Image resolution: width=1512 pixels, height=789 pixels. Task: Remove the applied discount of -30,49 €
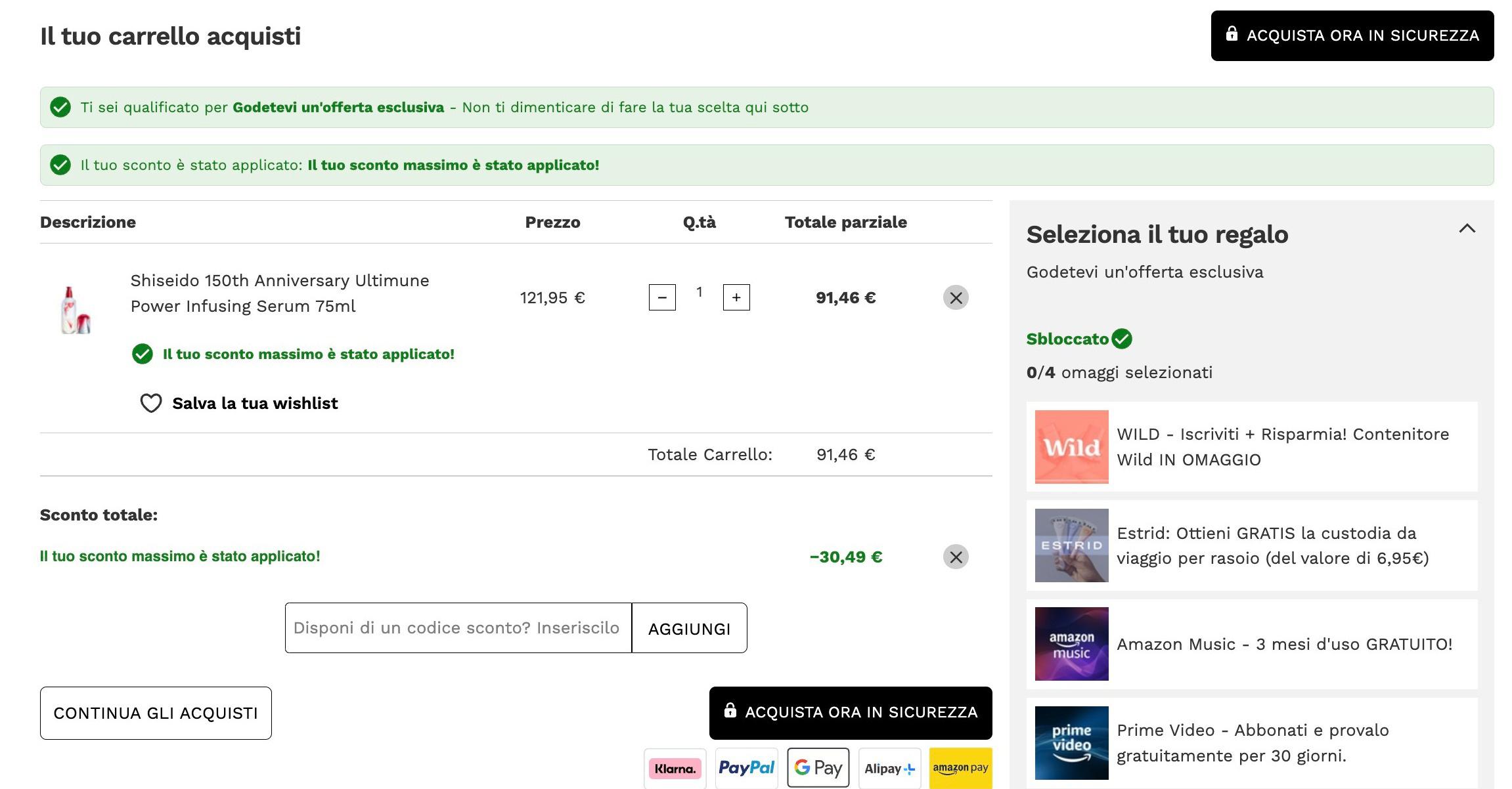[x=956, y=557]
